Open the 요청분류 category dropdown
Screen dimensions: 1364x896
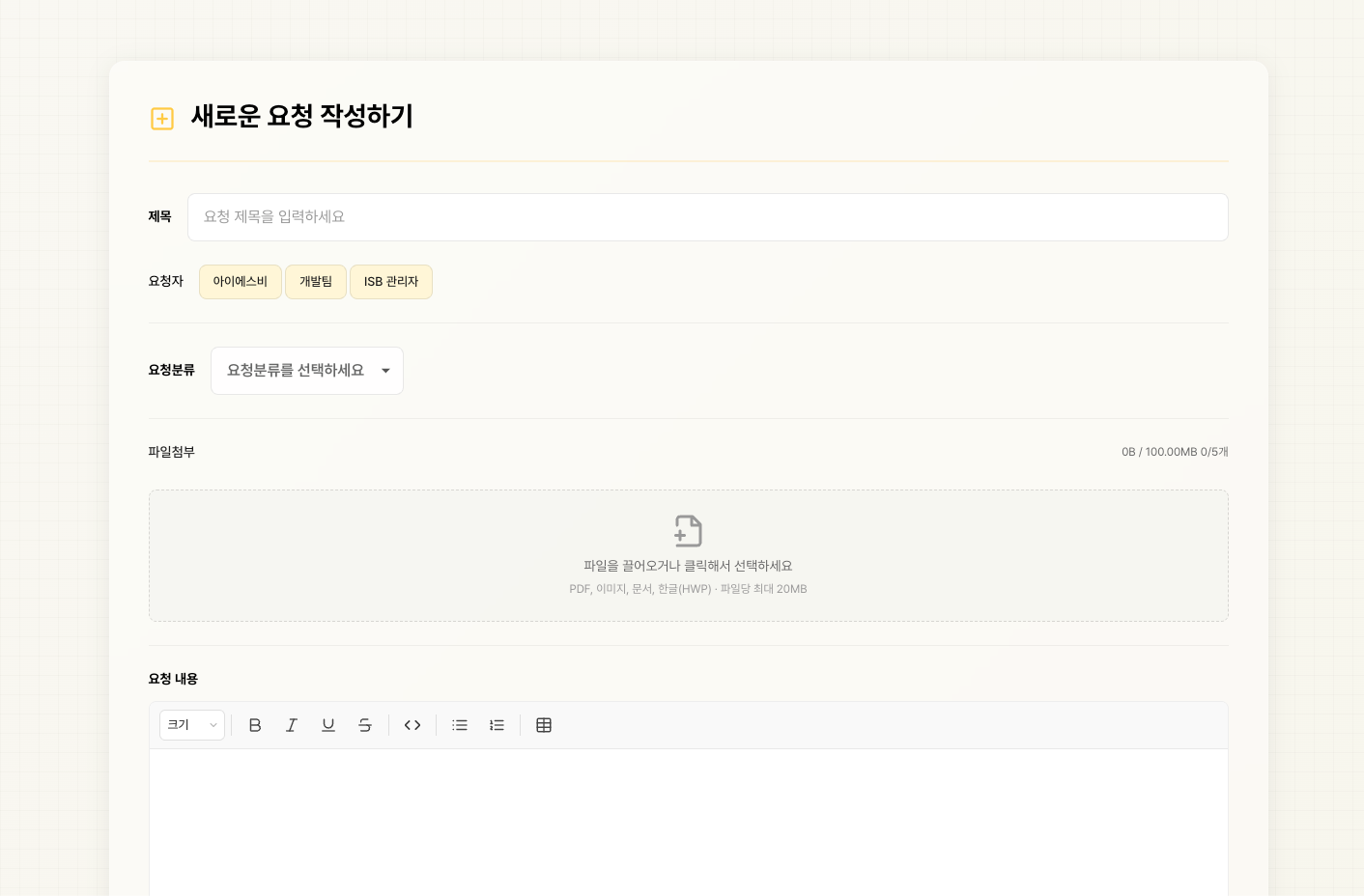pyautogui.click(x=307, y=371)
